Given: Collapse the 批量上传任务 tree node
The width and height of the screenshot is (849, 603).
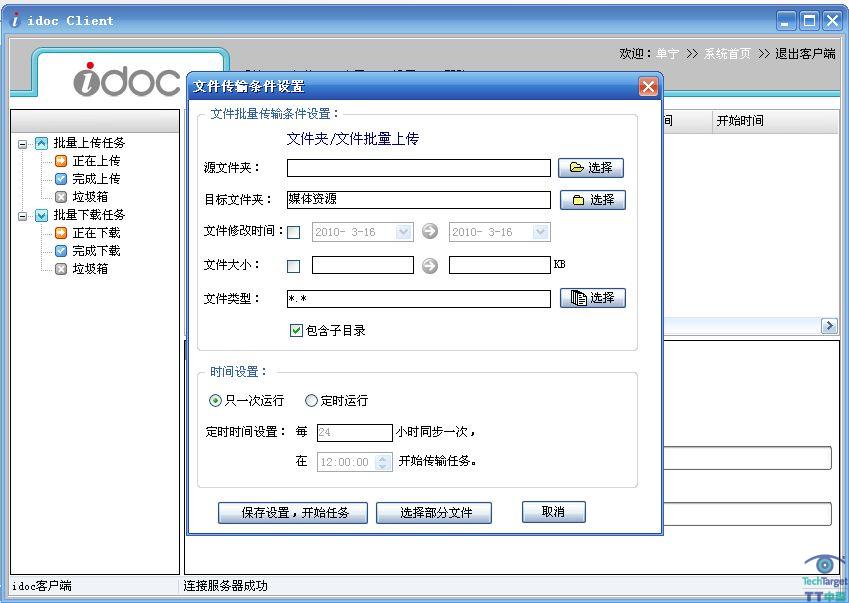Looking at the screenshot, I should 22,144.
